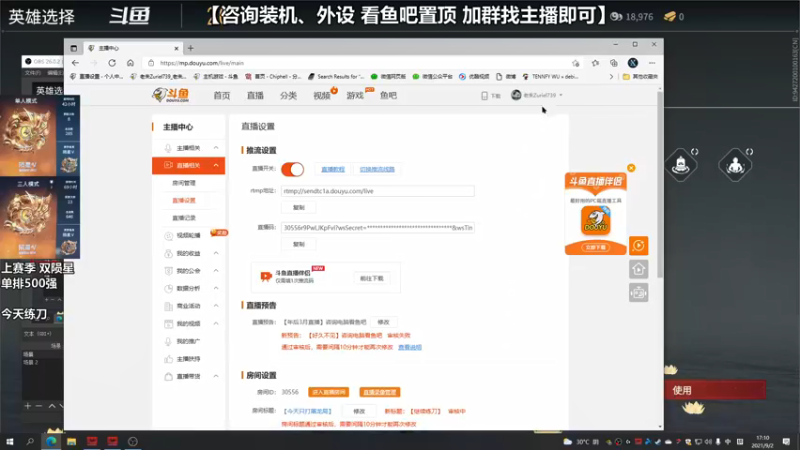This screenshot has height=450, width=800.
Task: Open 主播扶持 in the sidebar
Action: 188,359
